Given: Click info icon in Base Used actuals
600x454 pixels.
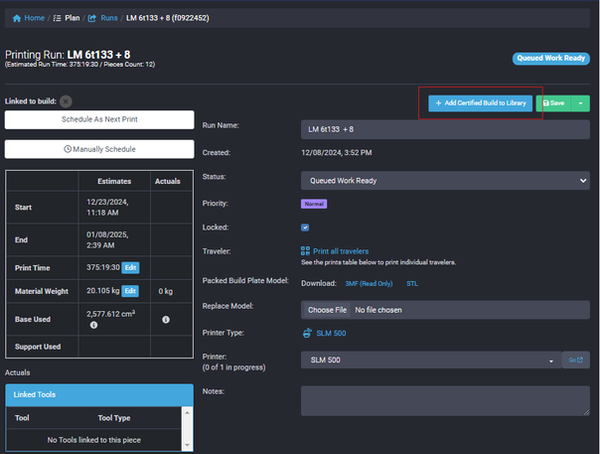Looking at the screenshot, I should pos(166,320).
